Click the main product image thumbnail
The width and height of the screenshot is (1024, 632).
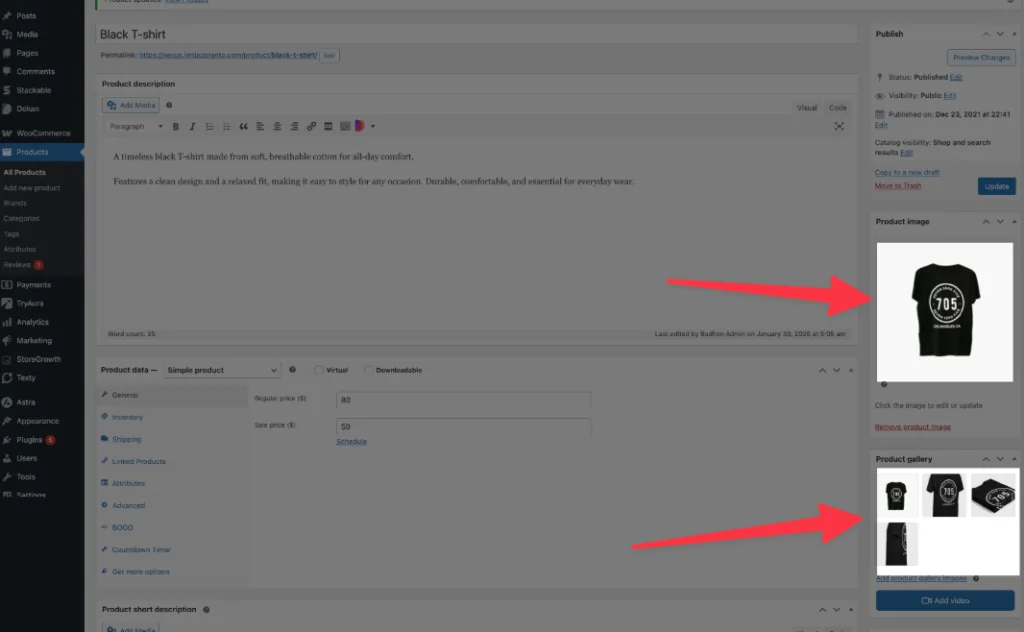click(945, 312)
